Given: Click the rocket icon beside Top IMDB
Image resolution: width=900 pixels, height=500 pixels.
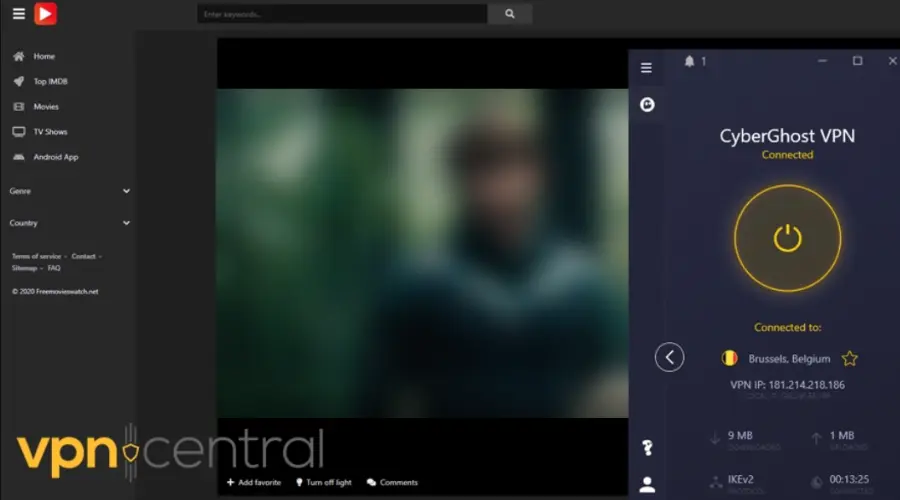Looking at the screenshot, I should (19, 82).
